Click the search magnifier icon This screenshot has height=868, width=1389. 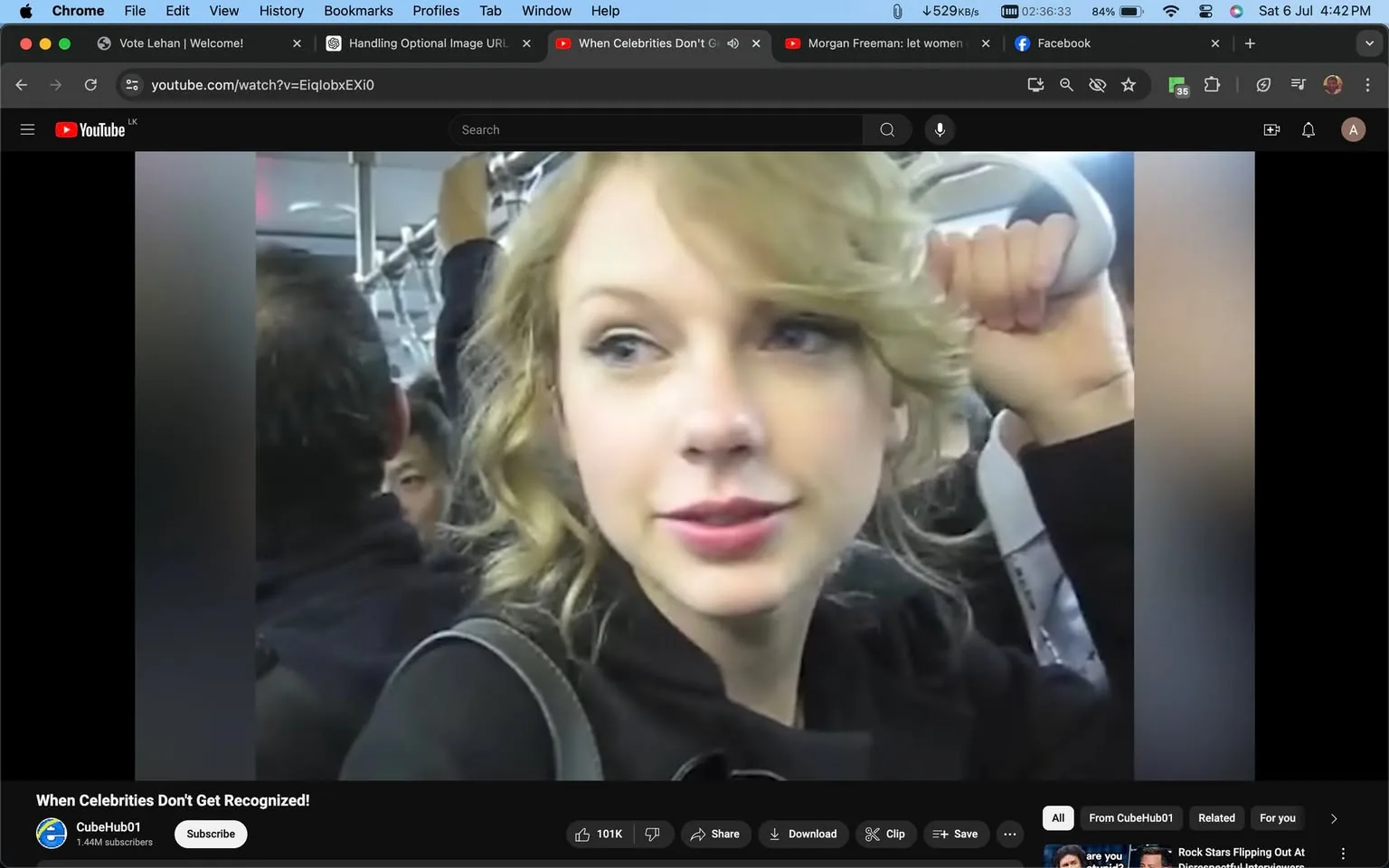886,129
